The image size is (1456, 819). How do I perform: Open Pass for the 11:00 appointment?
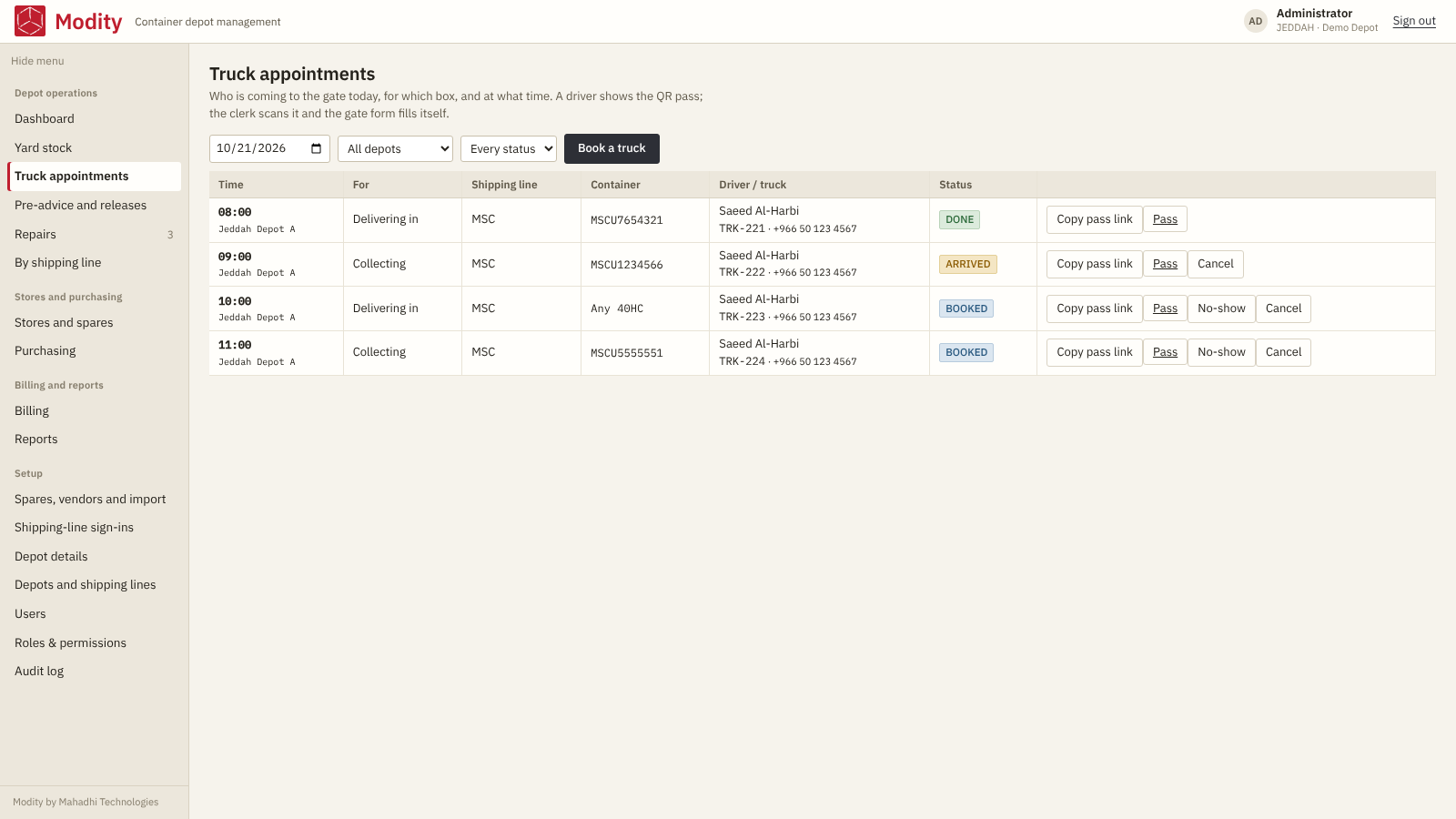pyautogui.click(x=1165, y=352)
